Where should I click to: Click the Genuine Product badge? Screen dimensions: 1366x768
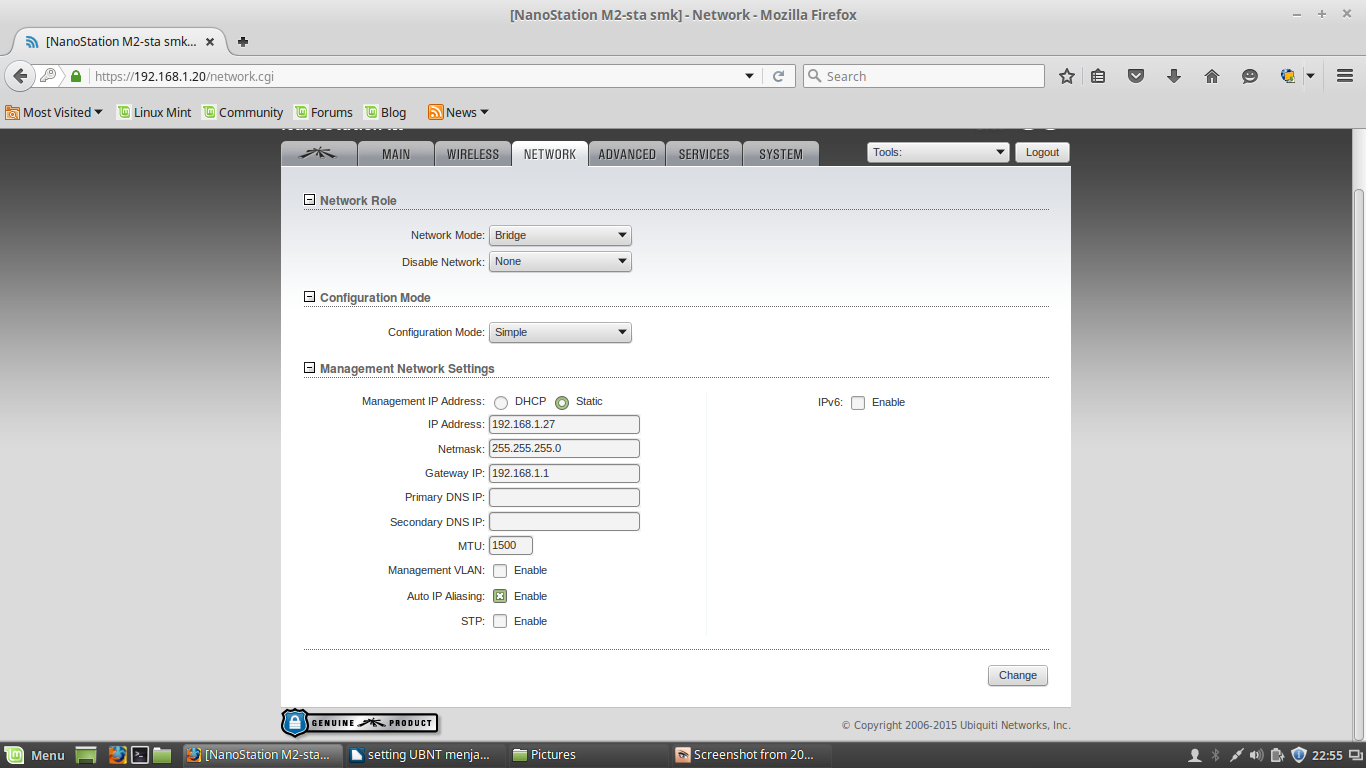[360, 722]
